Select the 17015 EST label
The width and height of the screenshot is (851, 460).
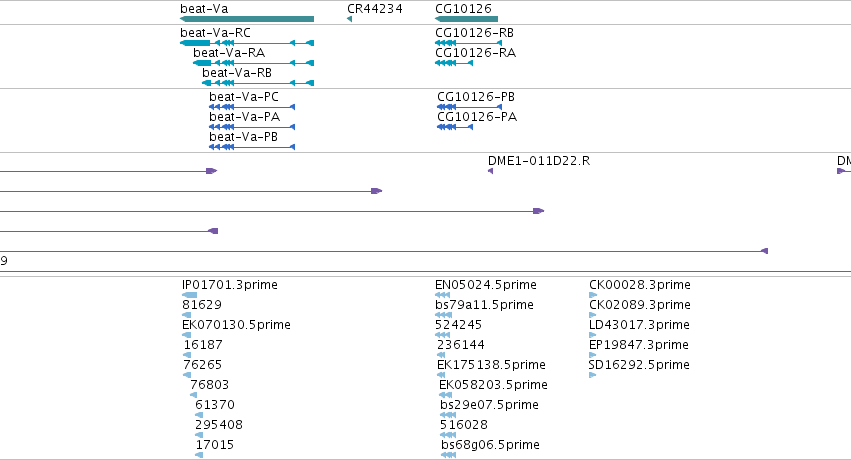[215, 445]
